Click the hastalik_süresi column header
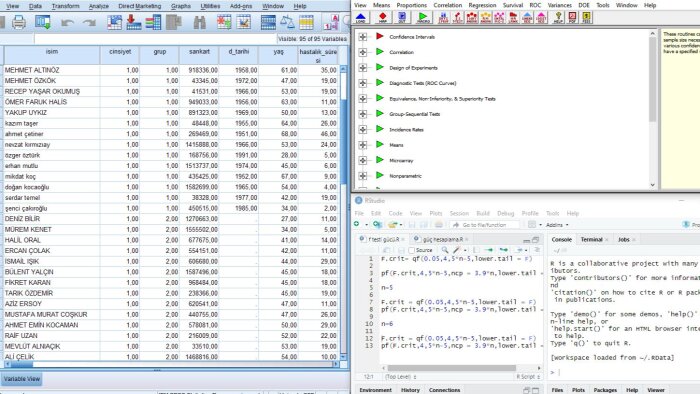This screenshot has width=700, height=394. (x=318, y=55)
